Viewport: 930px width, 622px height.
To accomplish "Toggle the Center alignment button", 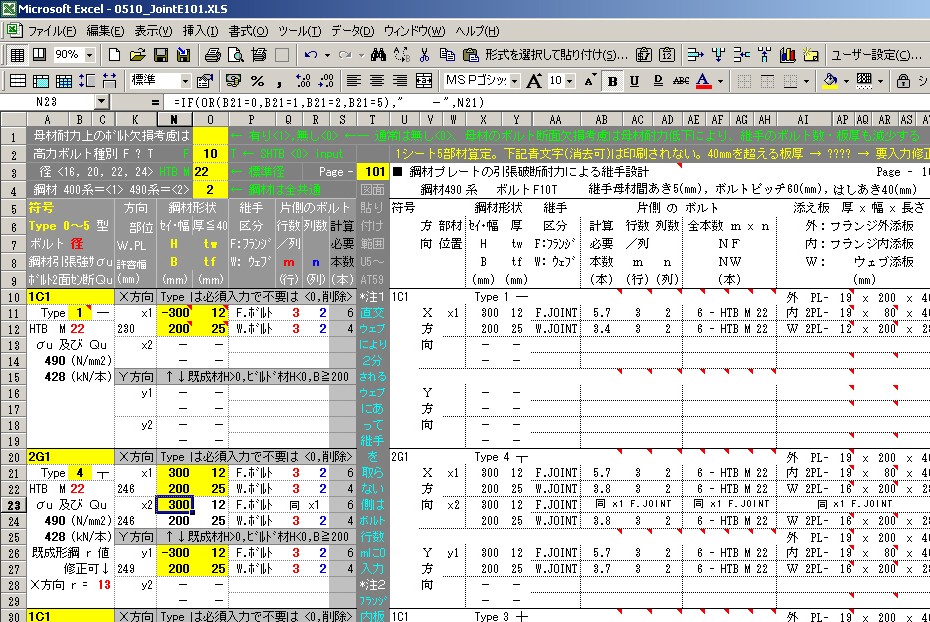I will point(377,81).
